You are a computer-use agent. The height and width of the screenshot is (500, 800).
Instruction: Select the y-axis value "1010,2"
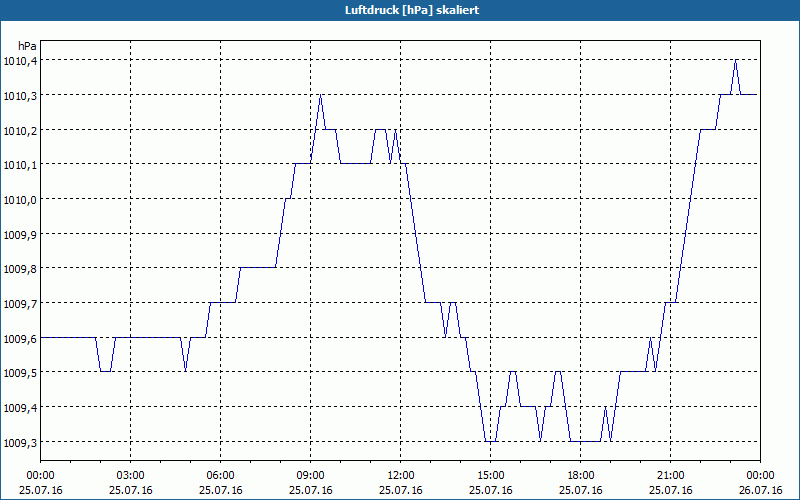pyautogui.click(x=20, y=132)
